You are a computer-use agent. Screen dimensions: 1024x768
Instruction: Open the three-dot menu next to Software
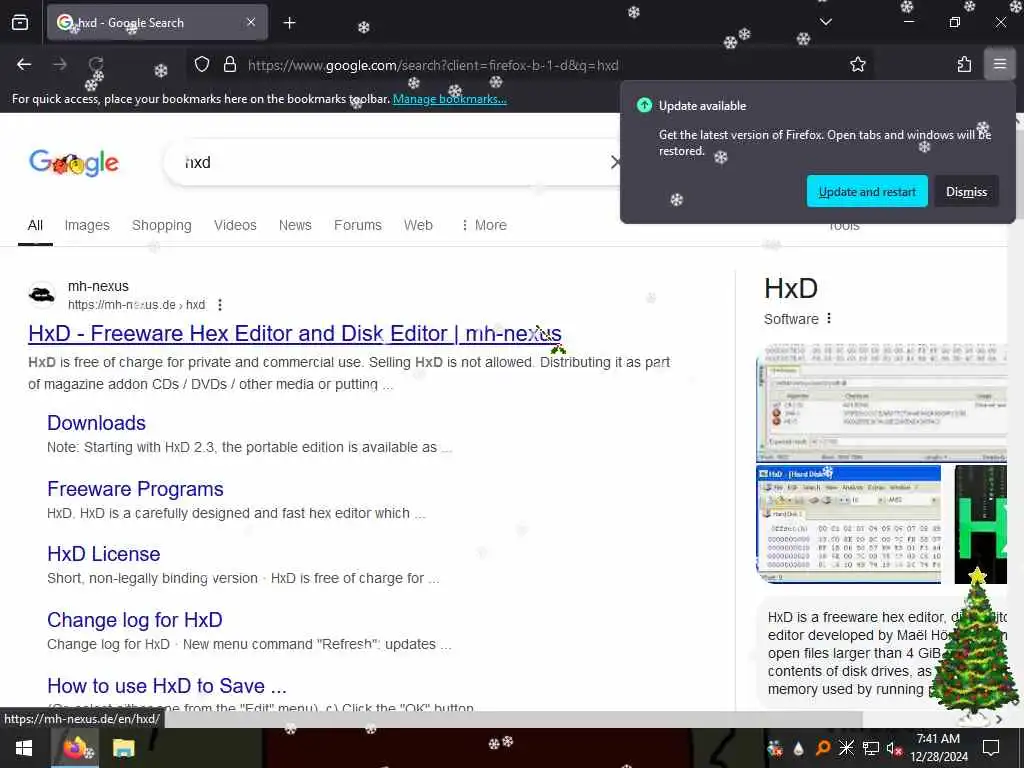[x=829, y=318]
